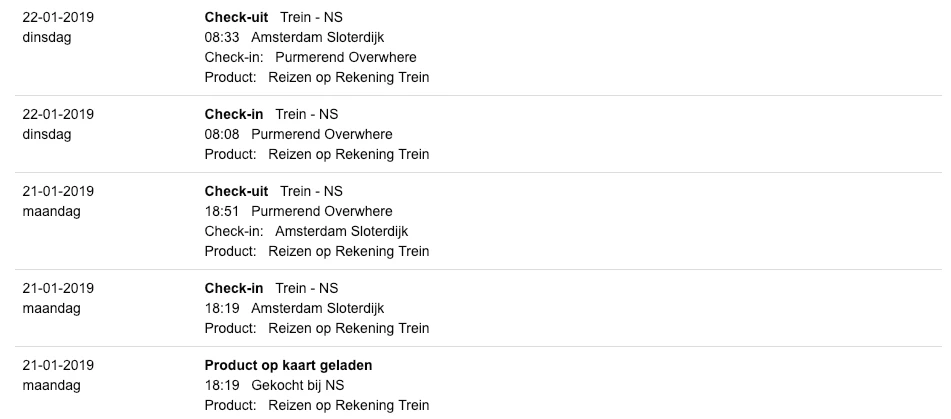Image resolution: width=951 pixels, height=419 pixels.
Task: Click the 08:33 Check-uit heading
Action: pos(273,17)
